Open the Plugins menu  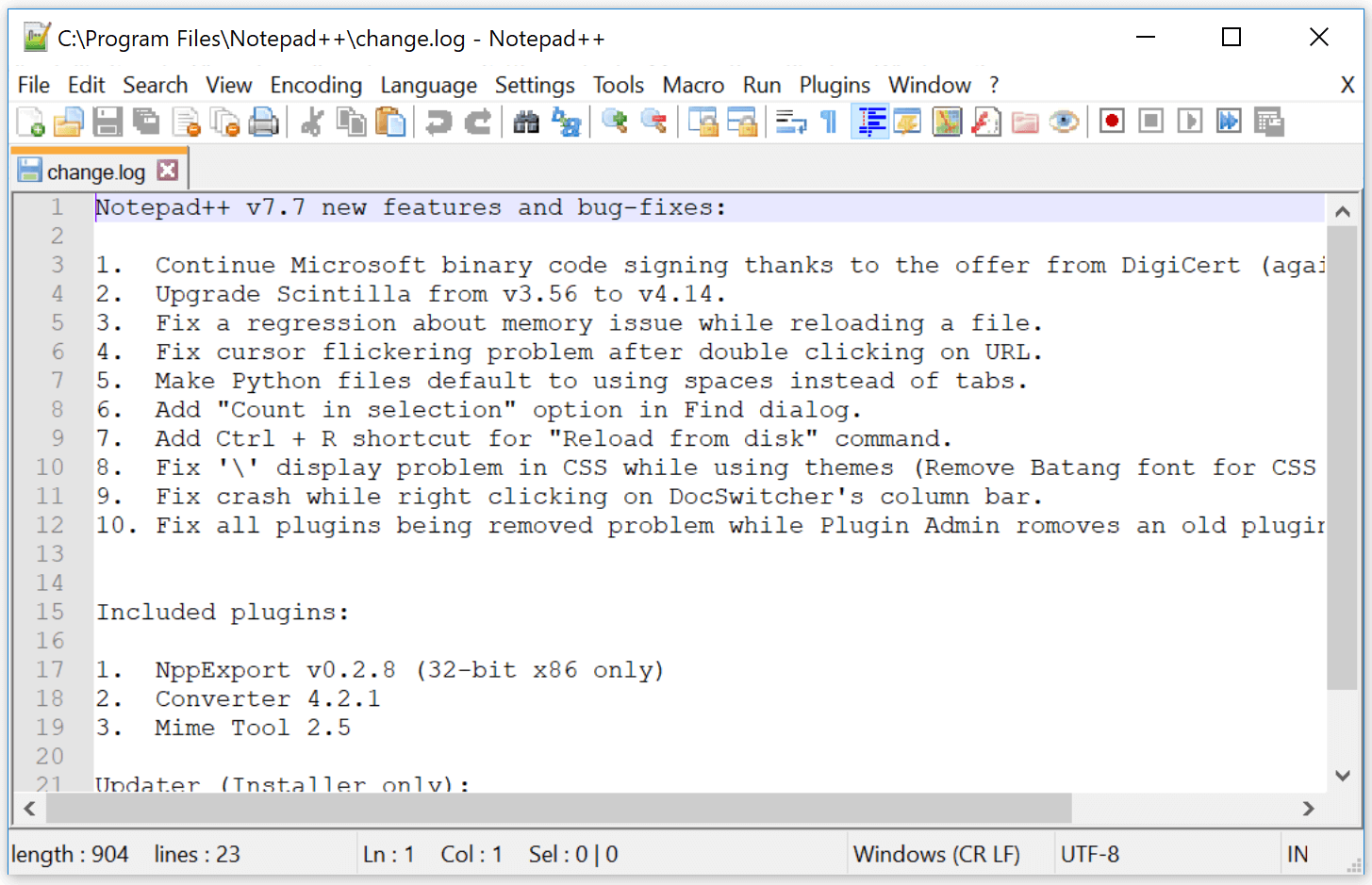tap(834, 85)
